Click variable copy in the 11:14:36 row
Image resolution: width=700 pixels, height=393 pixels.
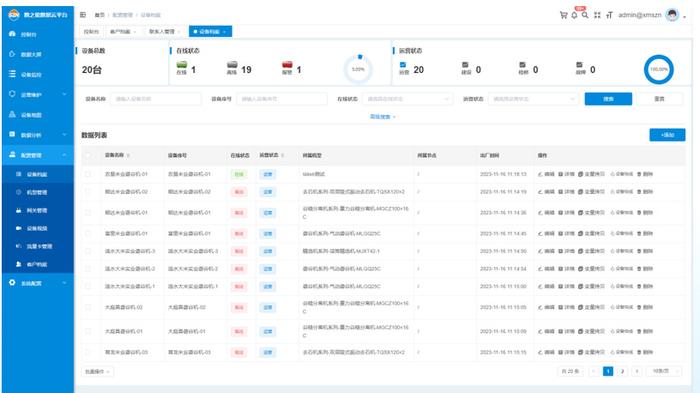click(592, 213)
